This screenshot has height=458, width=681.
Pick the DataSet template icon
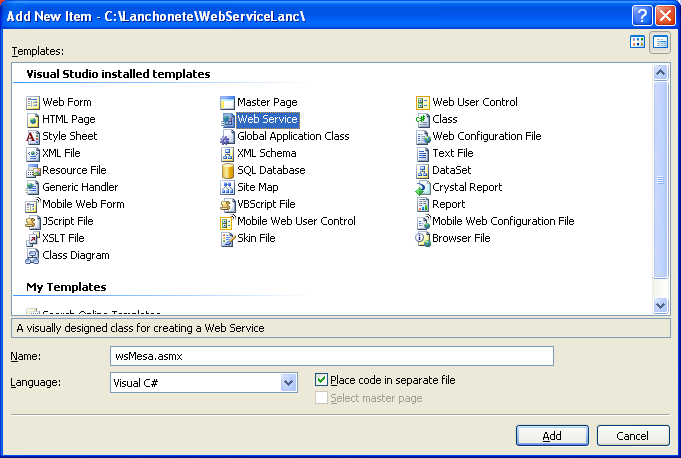pyautogui.click(x=423, y=171)
